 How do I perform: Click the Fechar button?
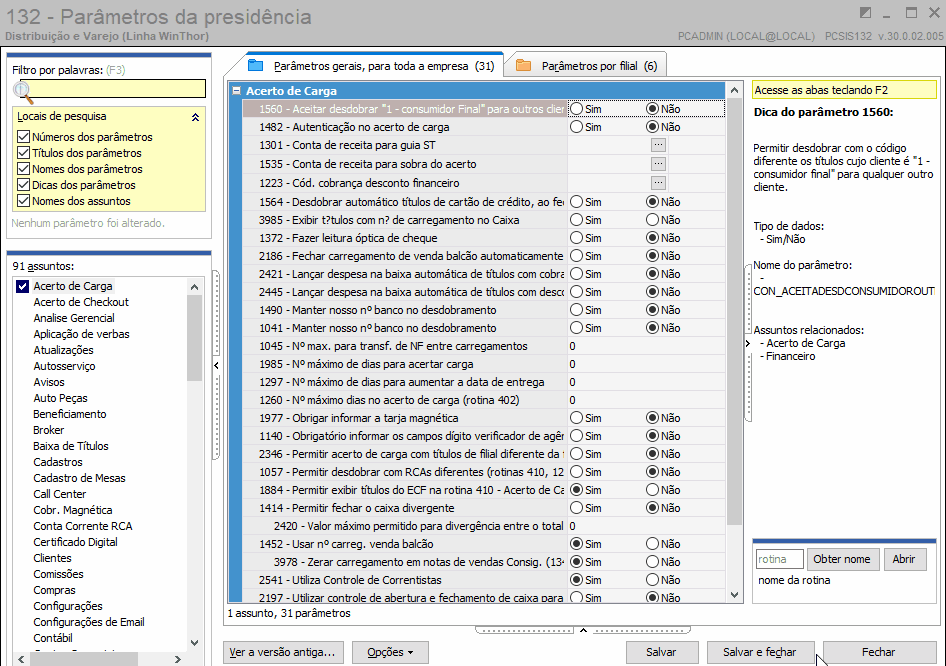pyautogui.click(x=878, y=652)
